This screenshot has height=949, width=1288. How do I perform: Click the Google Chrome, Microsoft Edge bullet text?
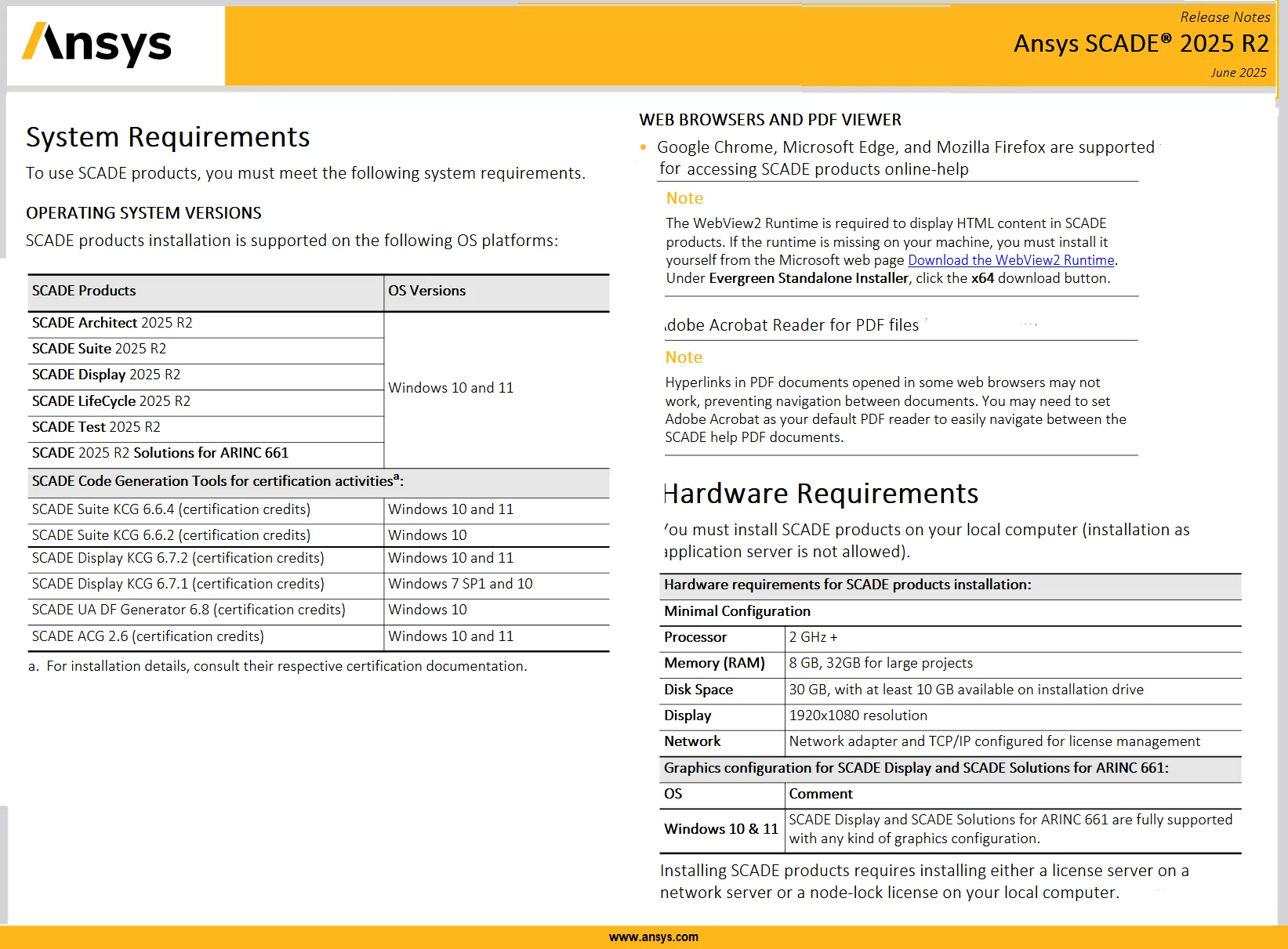tap(905, 158)
